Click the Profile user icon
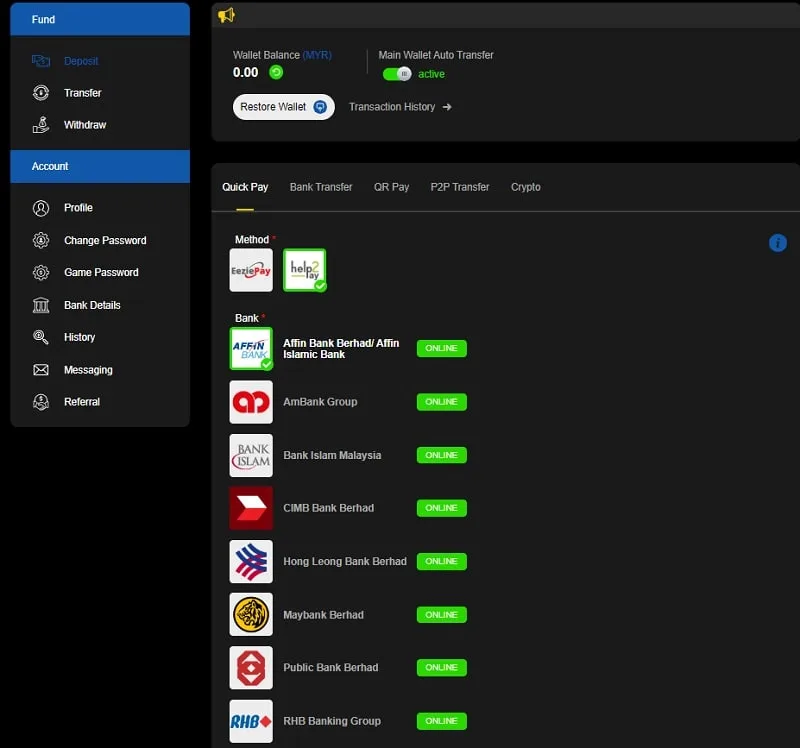 coord(41,208)
